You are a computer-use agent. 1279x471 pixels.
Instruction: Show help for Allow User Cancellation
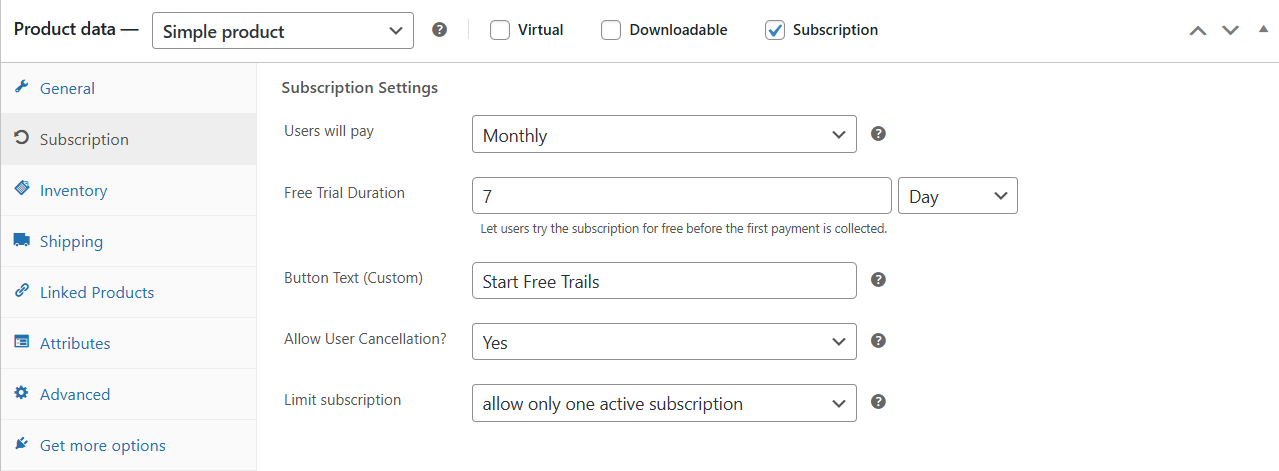pyautogui.click(x=878, y=341)
